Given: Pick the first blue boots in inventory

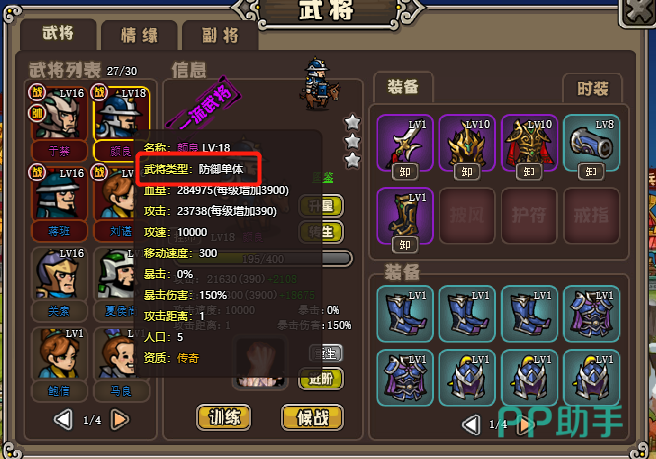Looking at the screenshot, I should tap(405, 314).
